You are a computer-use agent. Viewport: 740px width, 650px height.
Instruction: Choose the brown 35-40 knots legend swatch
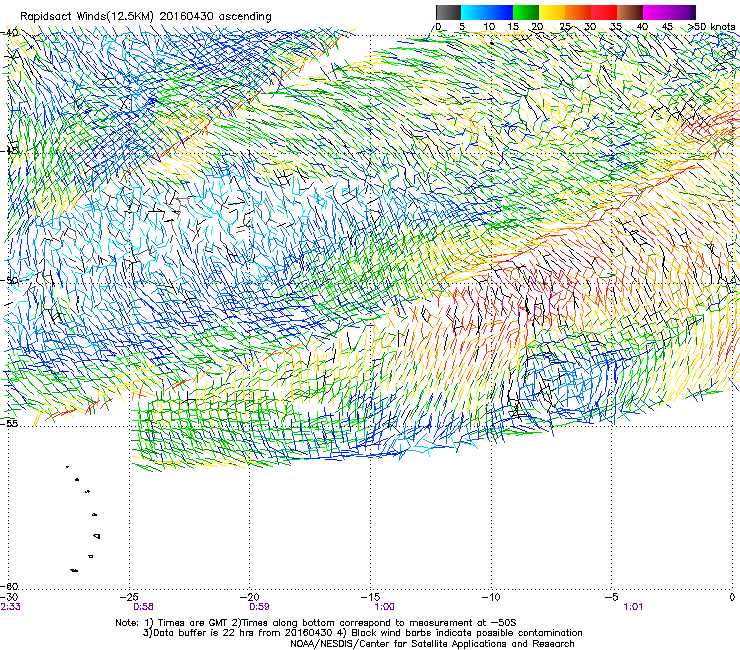[x=630, y=12]
